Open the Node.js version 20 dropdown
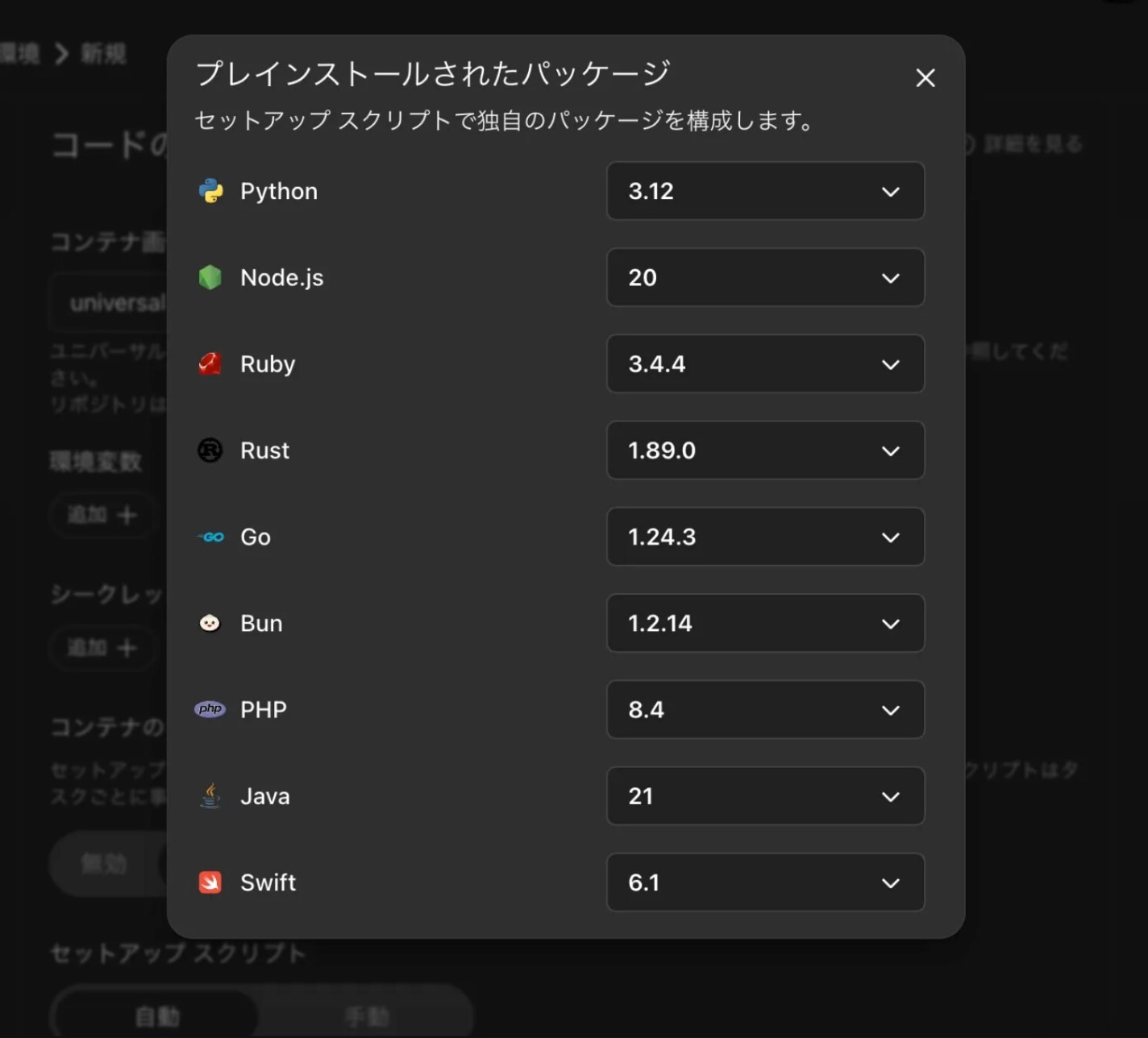 764,277
